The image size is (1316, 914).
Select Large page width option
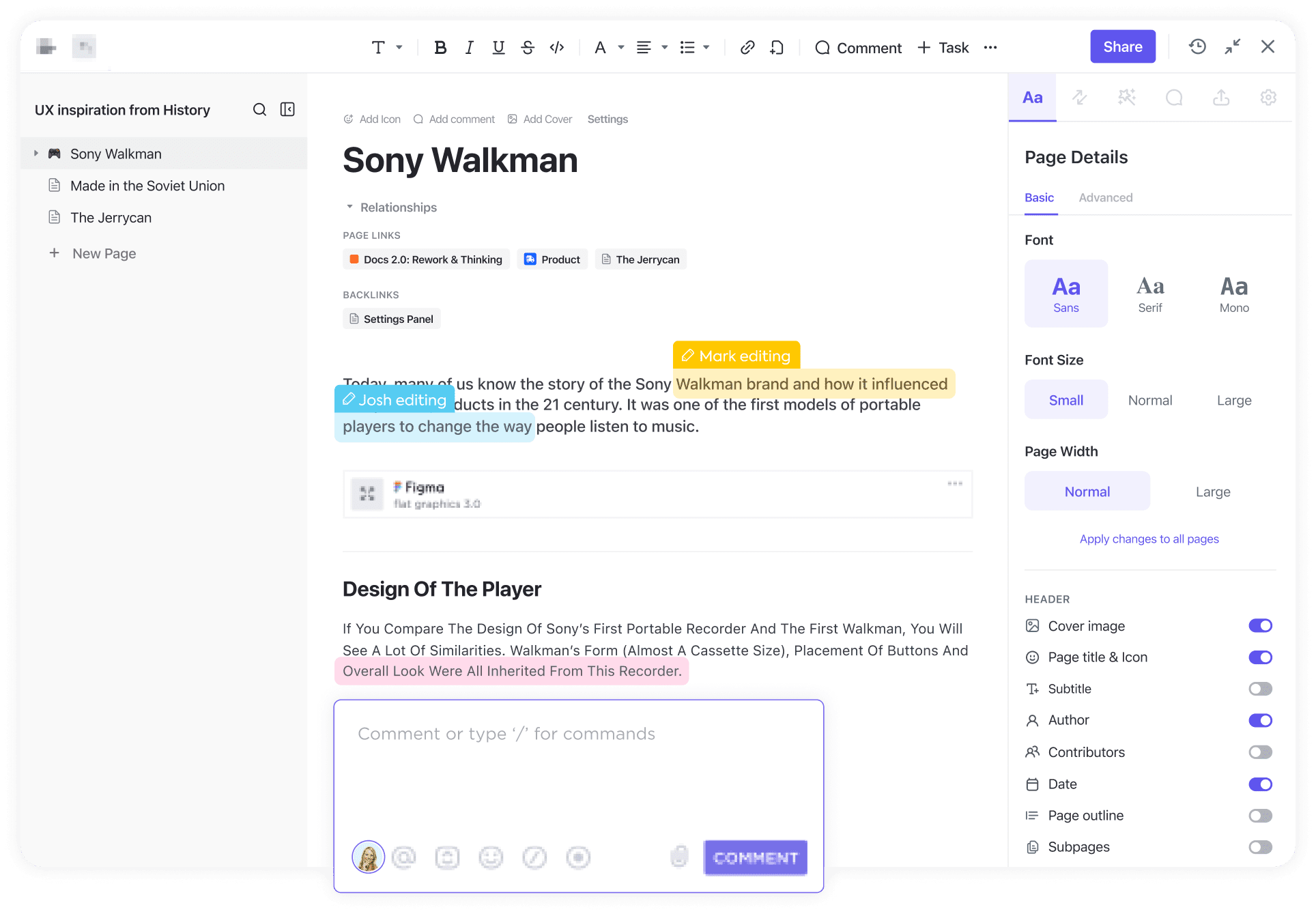point(1213,491)
